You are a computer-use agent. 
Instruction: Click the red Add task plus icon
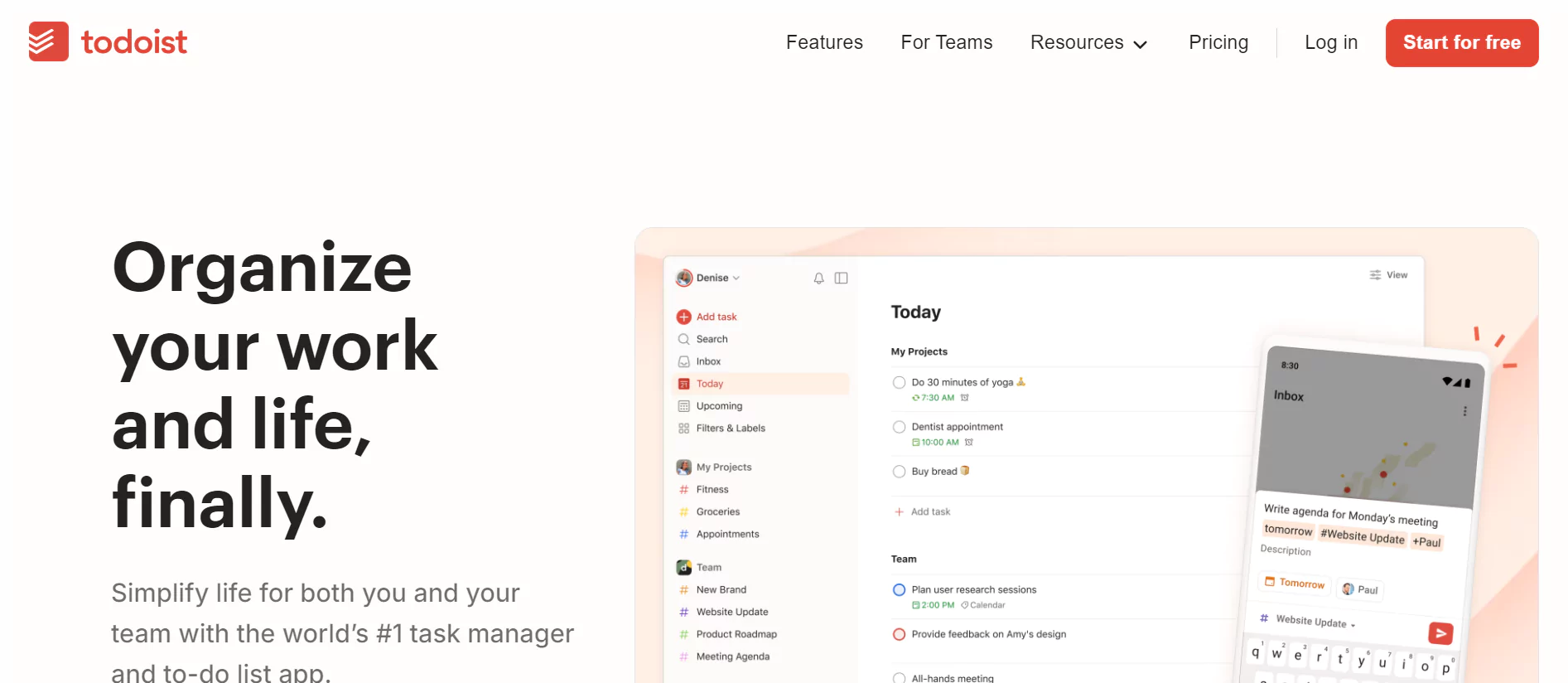[x=683, y=317]
